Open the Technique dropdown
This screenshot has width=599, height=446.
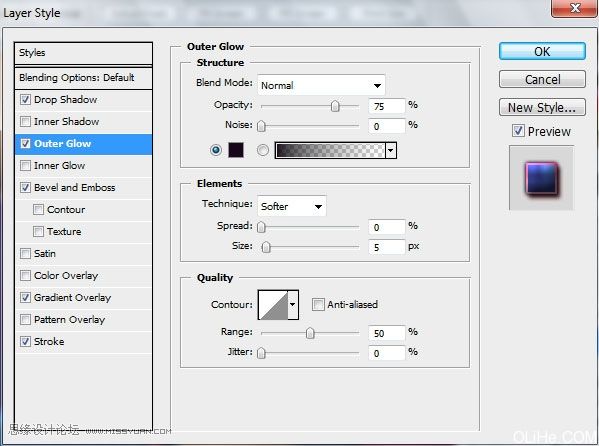pos(292,206)
